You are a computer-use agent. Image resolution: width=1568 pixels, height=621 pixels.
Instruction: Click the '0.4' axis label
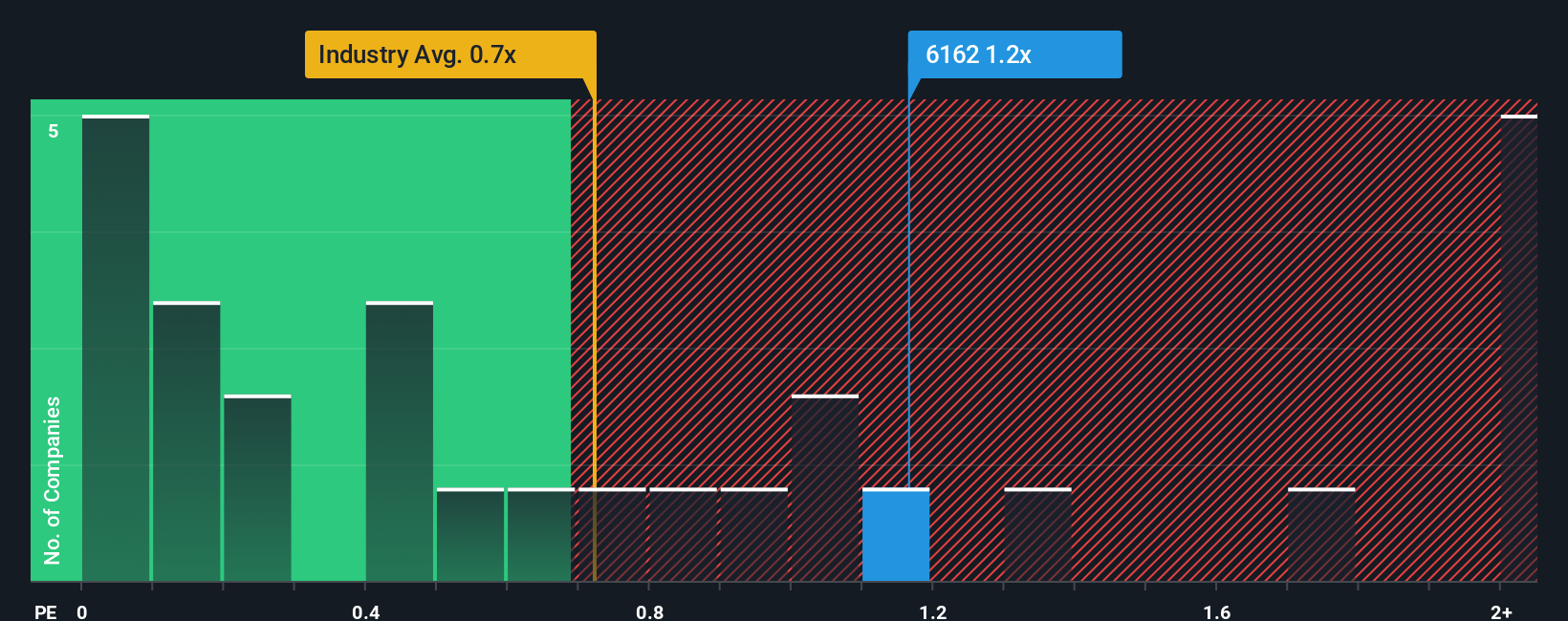coord(366,611)
